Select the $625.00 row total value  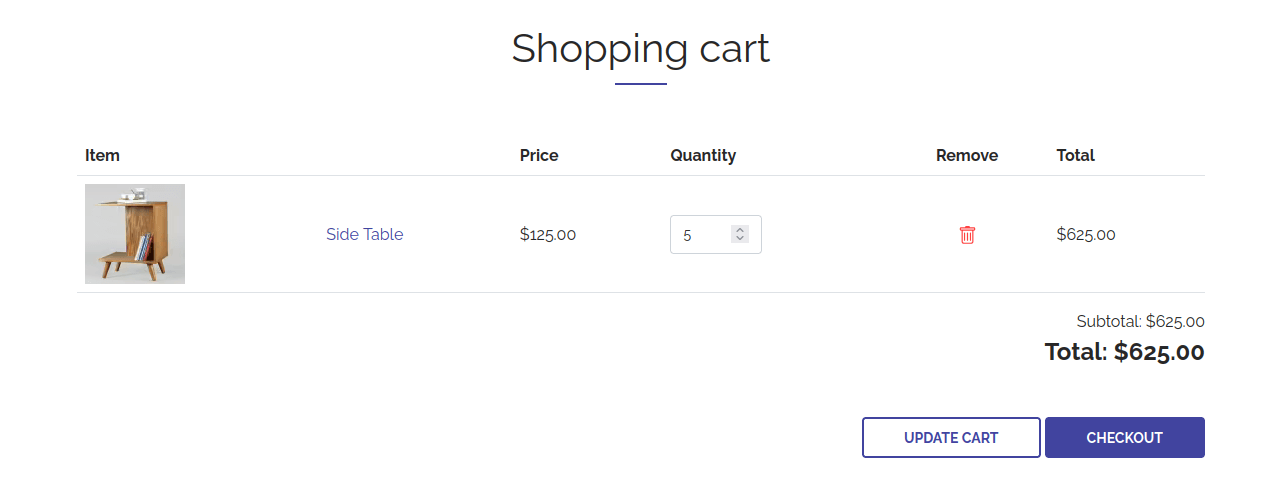pyautogui.click(x=1086, y=235)
